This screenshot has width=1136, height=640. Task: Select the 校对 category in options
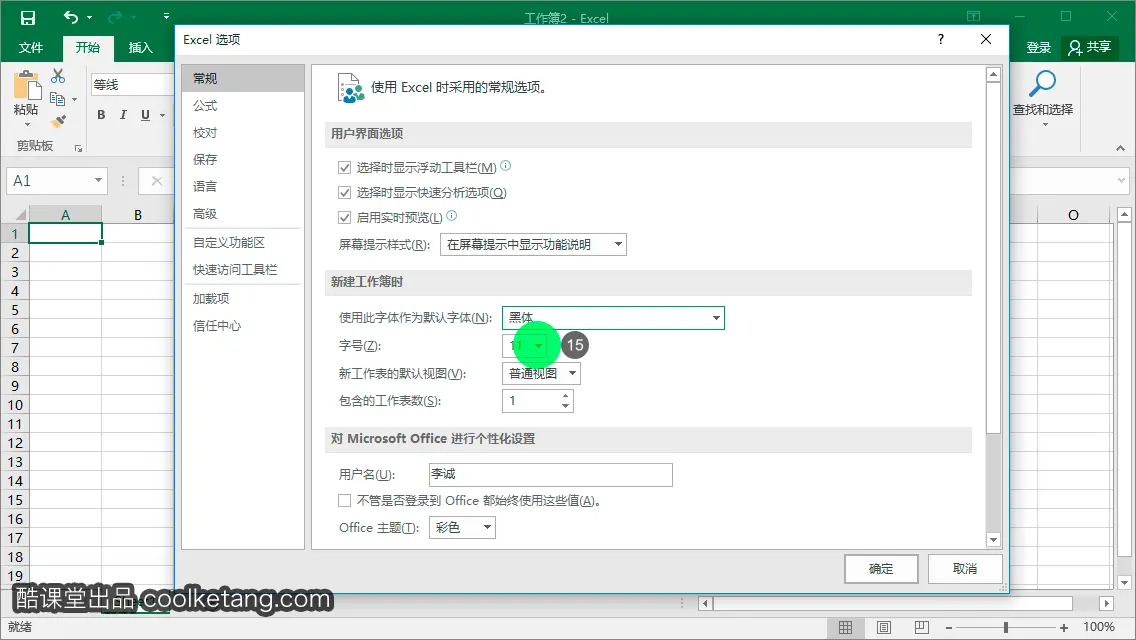[243, 133]
